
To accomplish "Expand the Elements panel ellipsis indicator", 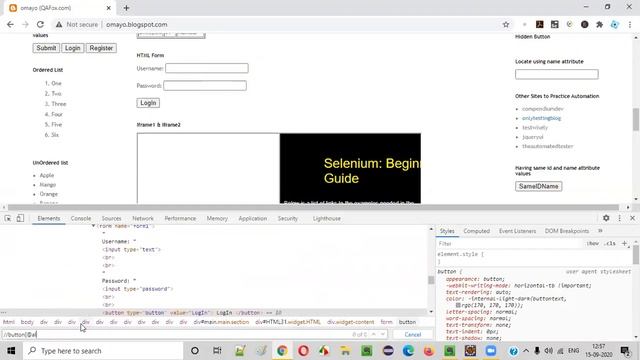I will coord(3,313).
